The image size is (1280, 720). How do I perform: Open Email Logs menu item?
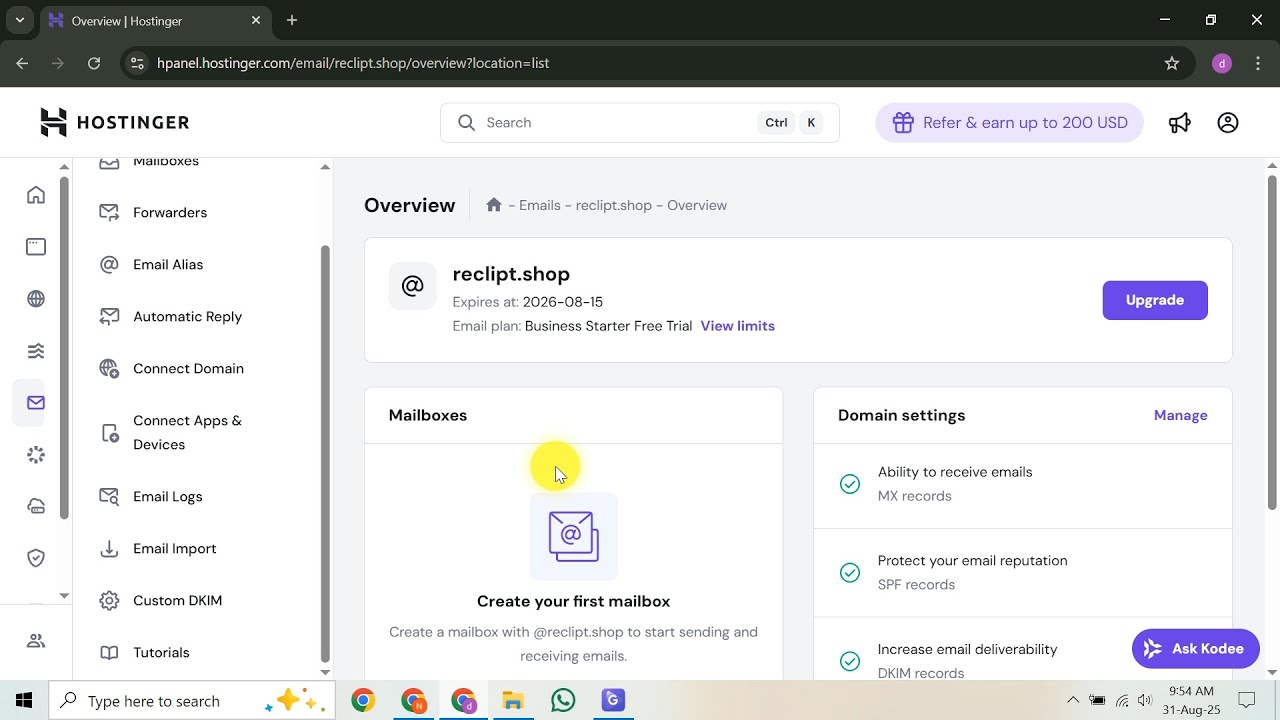coord(167,496)
